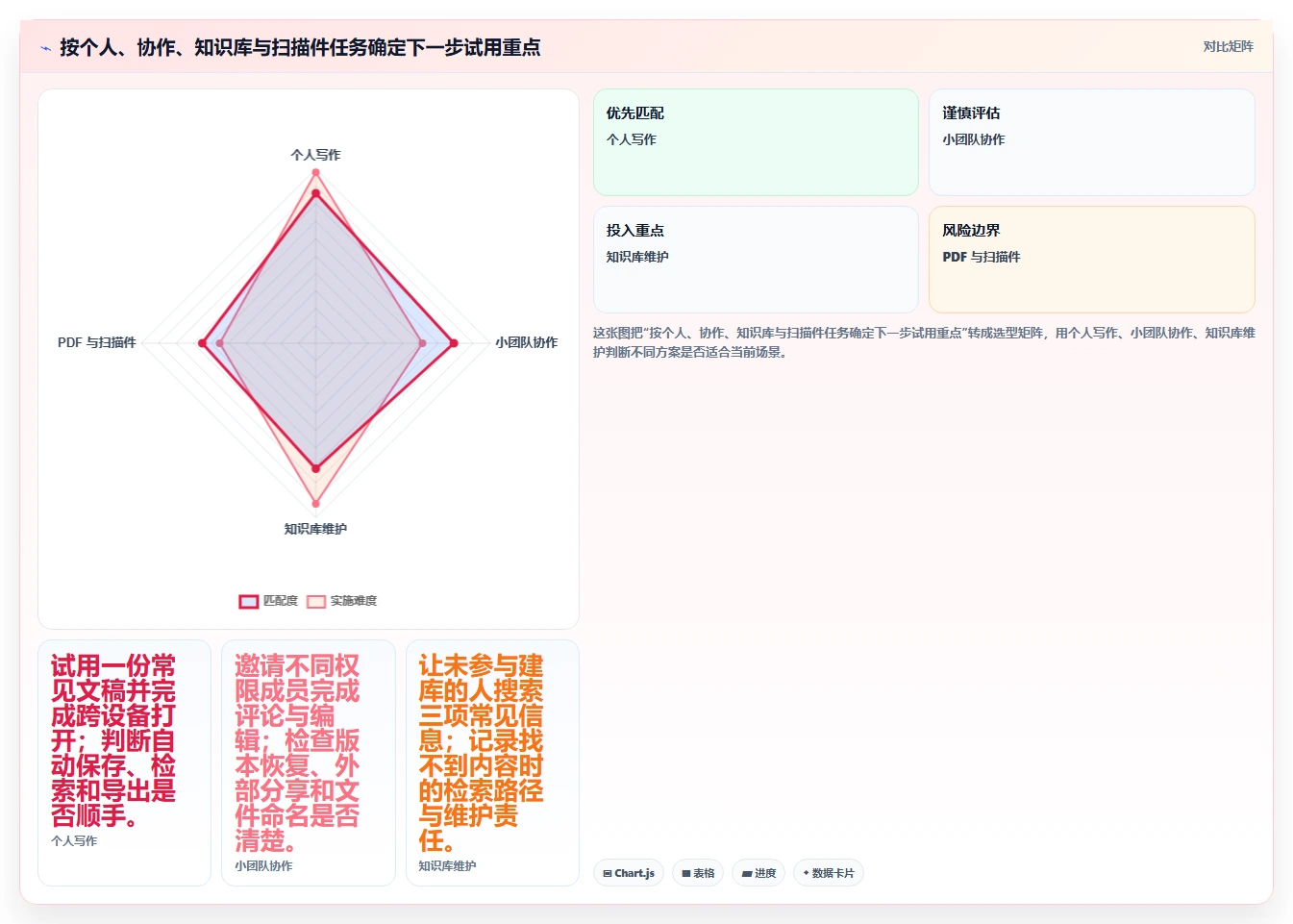Click 个人写作 text inside 优先匹配 card
The height and width of the screenshot is (924, 1293).
click(x=632, y=139)
